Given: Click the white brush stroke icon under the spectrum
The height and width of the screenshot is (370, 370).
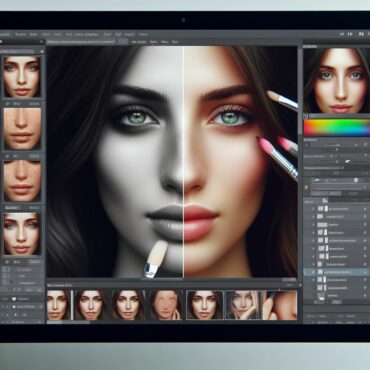Looking at the screenshot, I should click(x=348, y=161).
